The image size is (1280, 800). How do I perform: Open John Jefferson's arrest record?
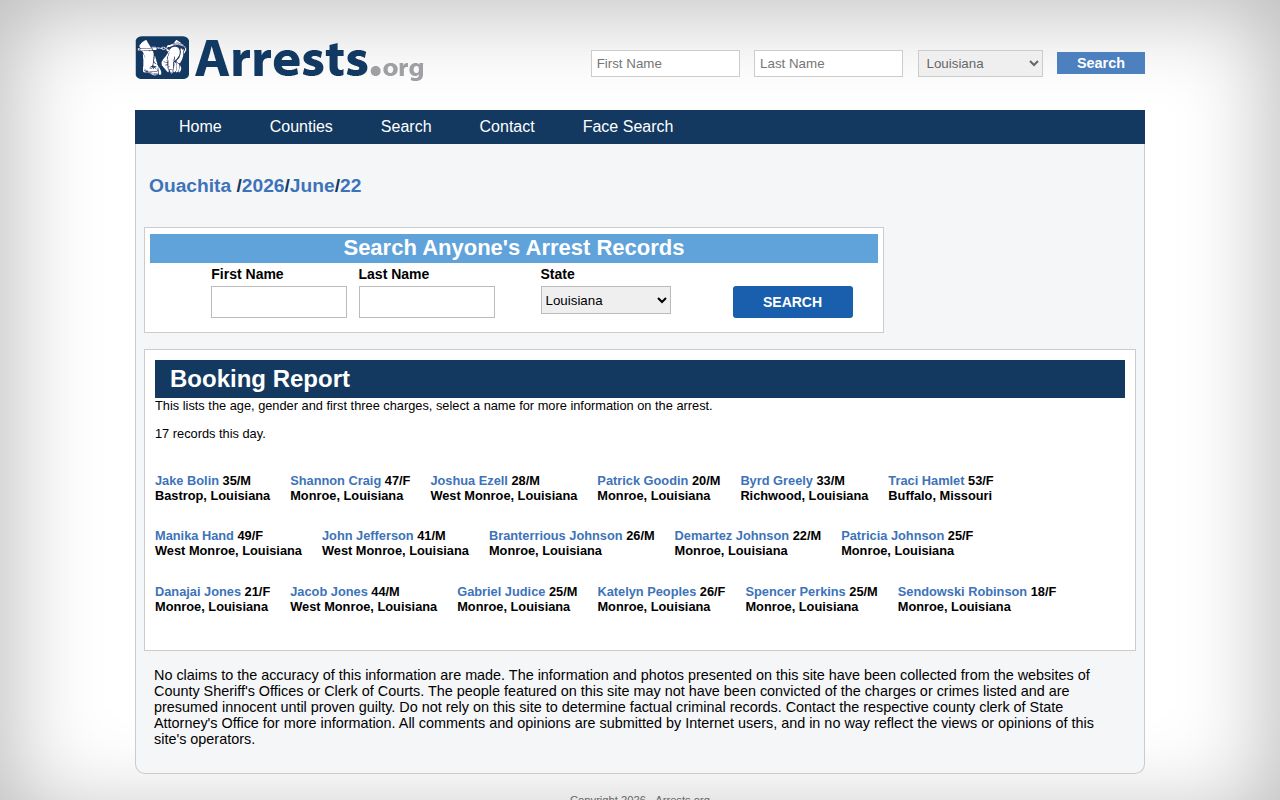click(x=368, y=536)
